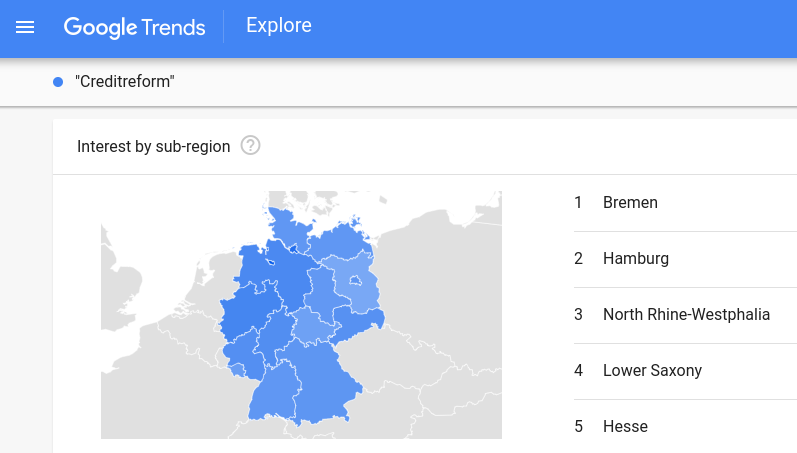Select Saxony region on the map
This screenshot has width=797, height=453.
pos(358,322)
